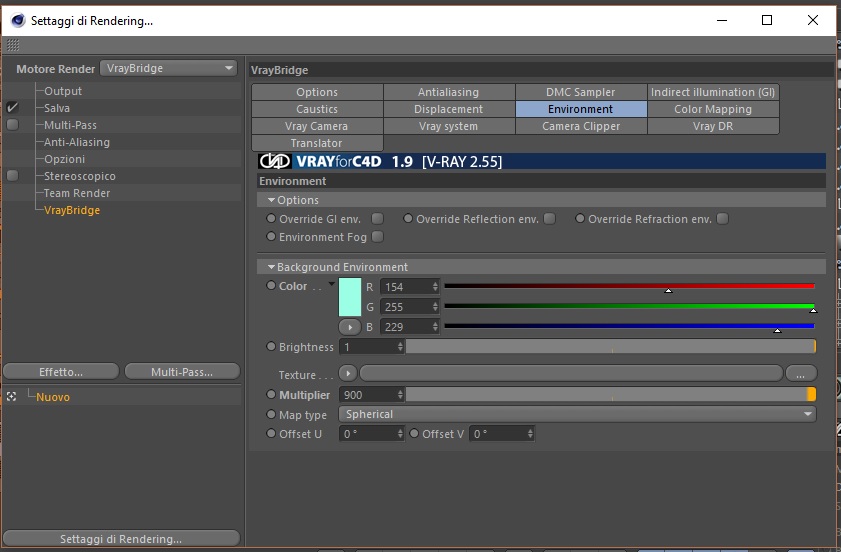
Task: Select Anti-Aliasing in the settings tree
Action: click(x=77, y=142)
